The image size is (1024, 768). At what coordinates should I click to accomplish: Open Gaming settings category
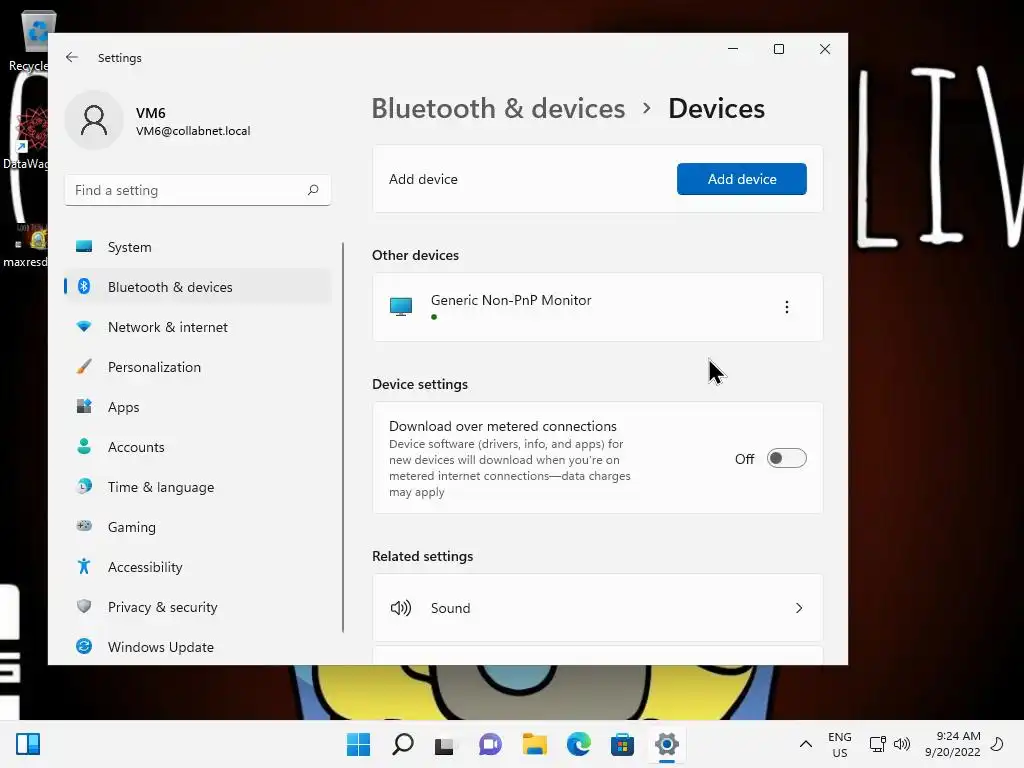coord(197,526)
